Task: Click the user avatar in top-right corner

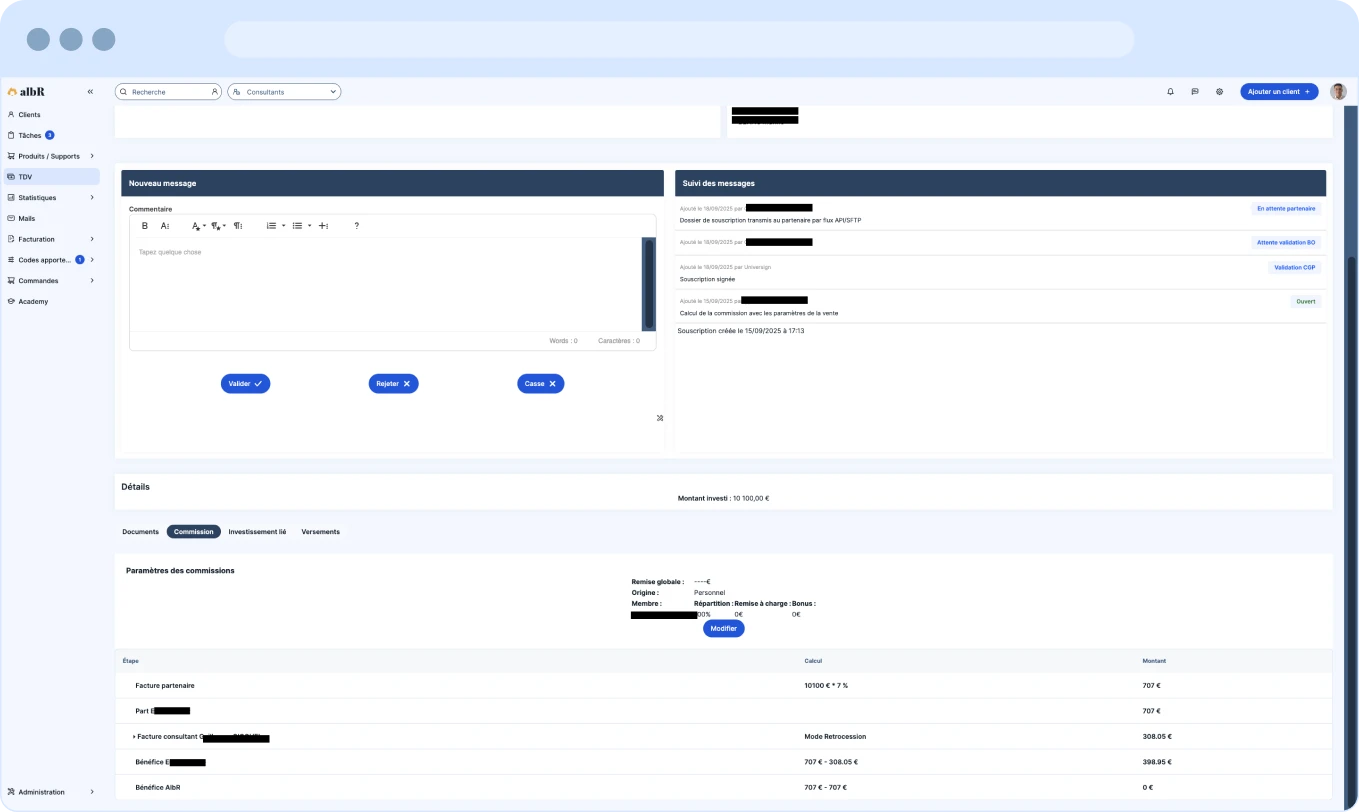Action: (1338, 92)
